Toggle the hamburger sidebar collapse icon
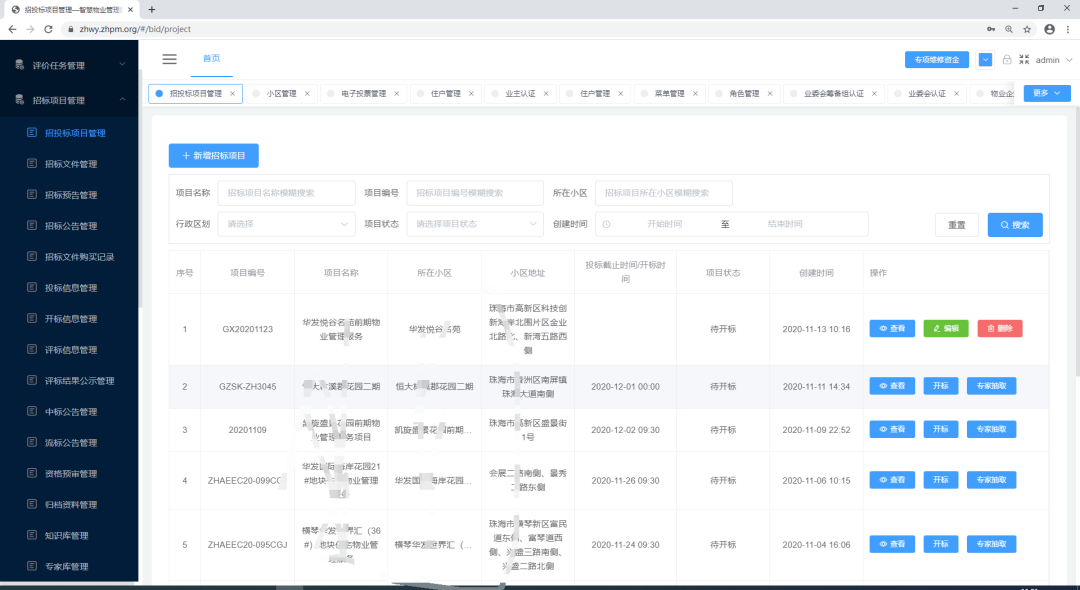This screenshot has width=1080, height=590. coord(169,60)
